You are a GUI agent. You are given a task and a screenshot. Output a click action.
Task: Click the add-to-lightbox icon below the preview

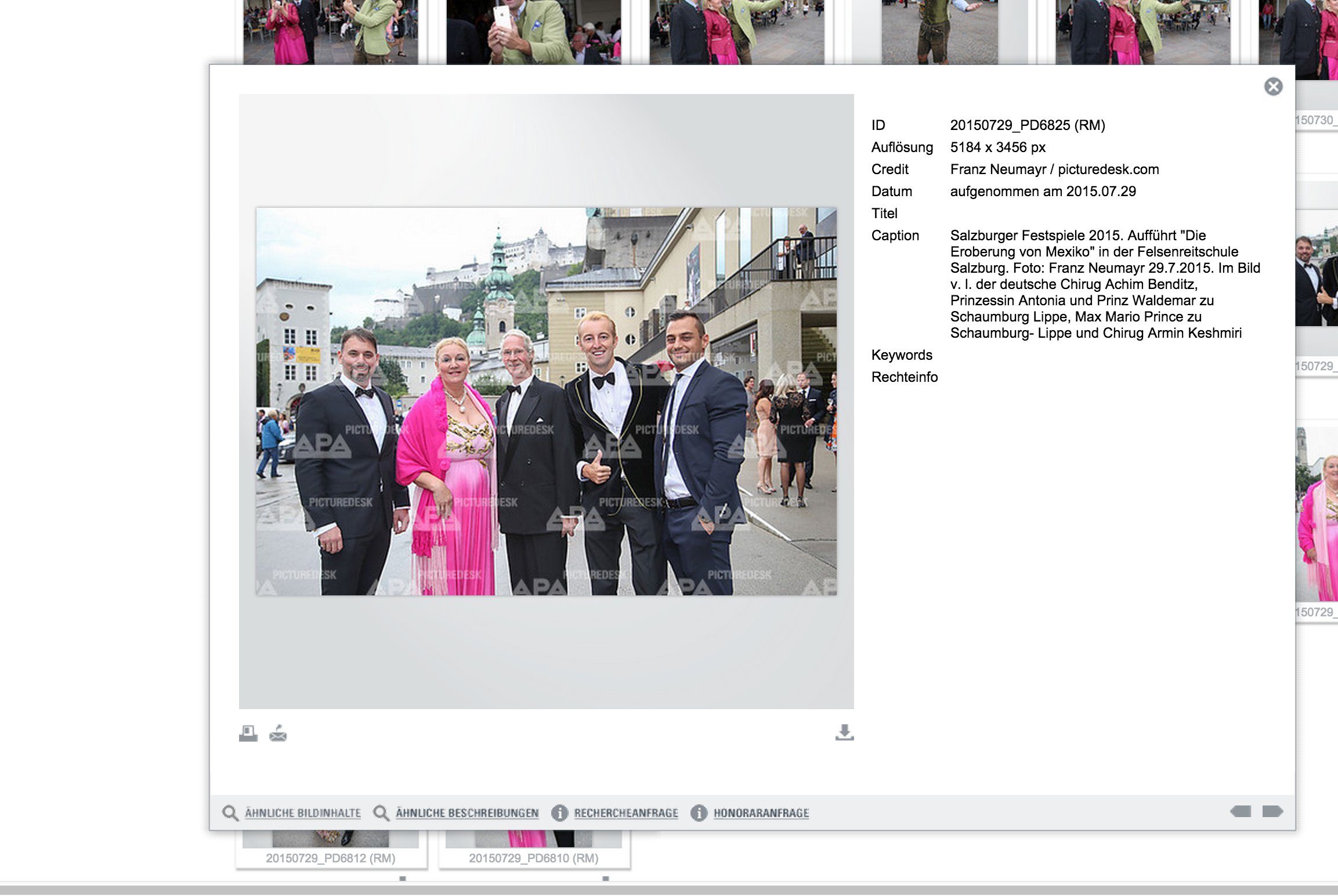[x=248, y=734]
